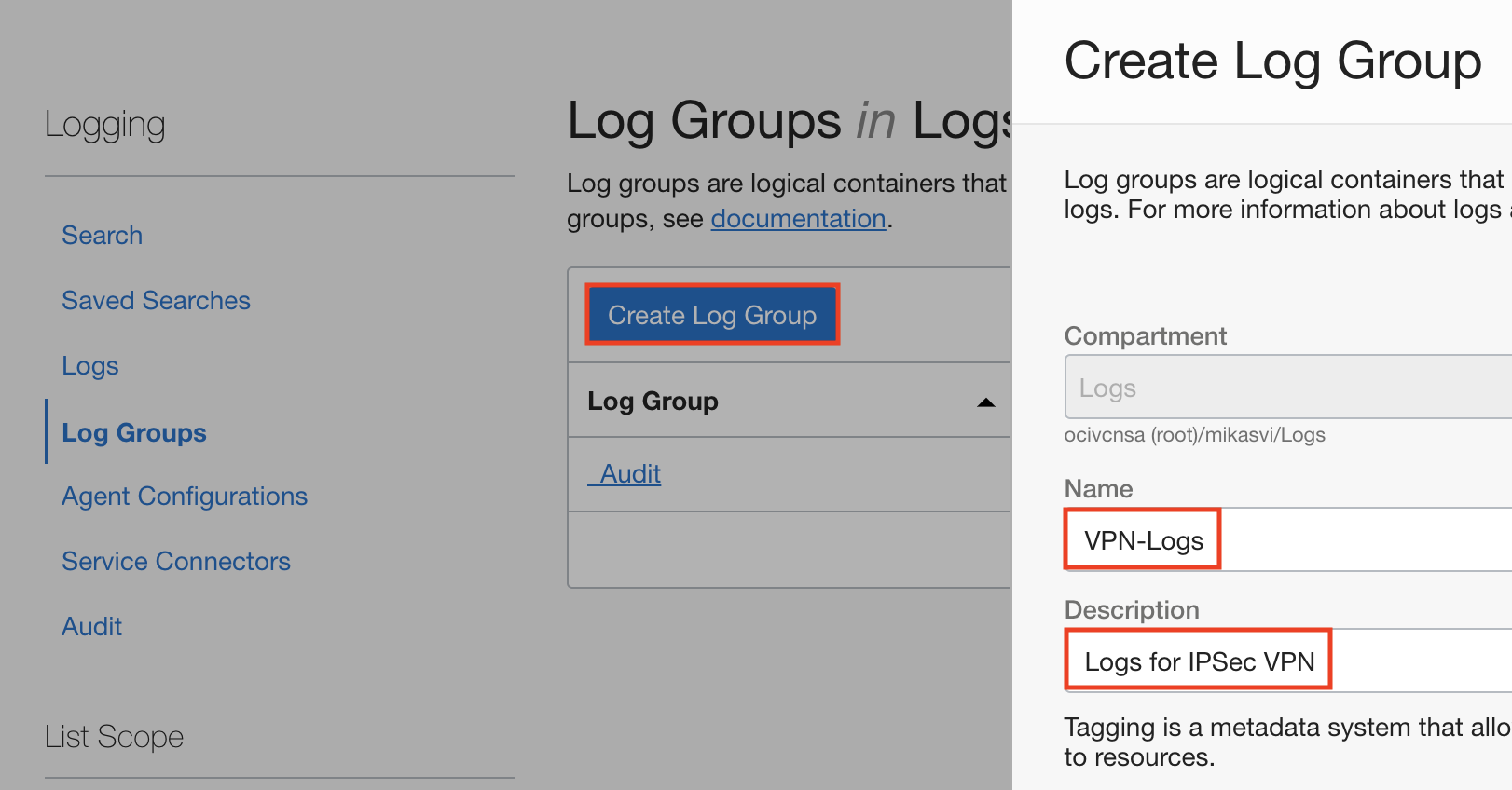The height and width of the screenshot is (790, 1512).
Task: Open Service Connectors
Action: point(175,562)
